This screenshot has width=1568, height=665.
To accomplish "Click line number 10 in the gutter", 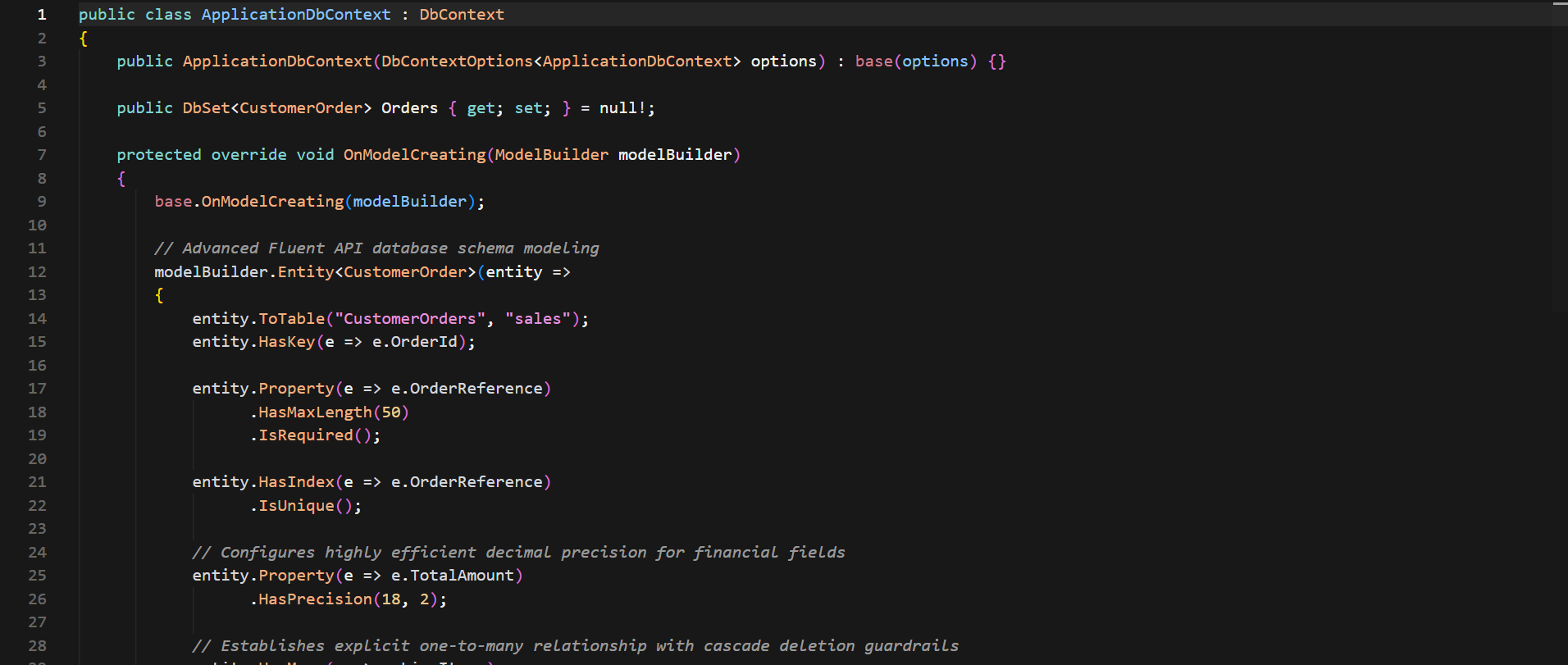I will pos(38,225).
